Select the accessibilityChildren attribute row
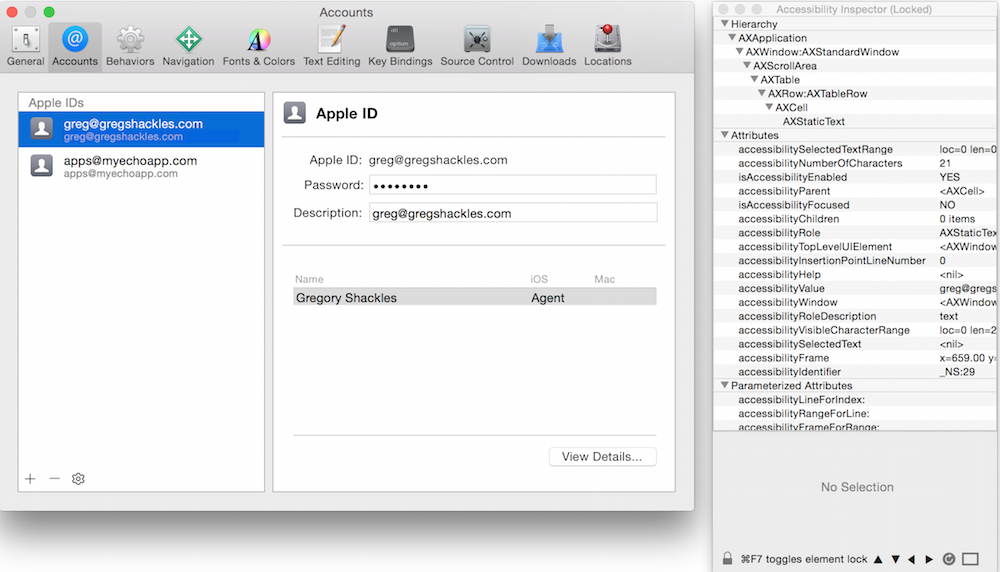The height and width of the screenshot is (572, 1000). pos(855,219)
